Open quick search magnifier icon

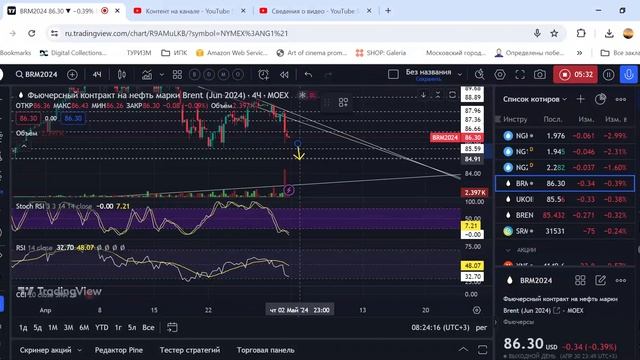click(x=480, y=74)
